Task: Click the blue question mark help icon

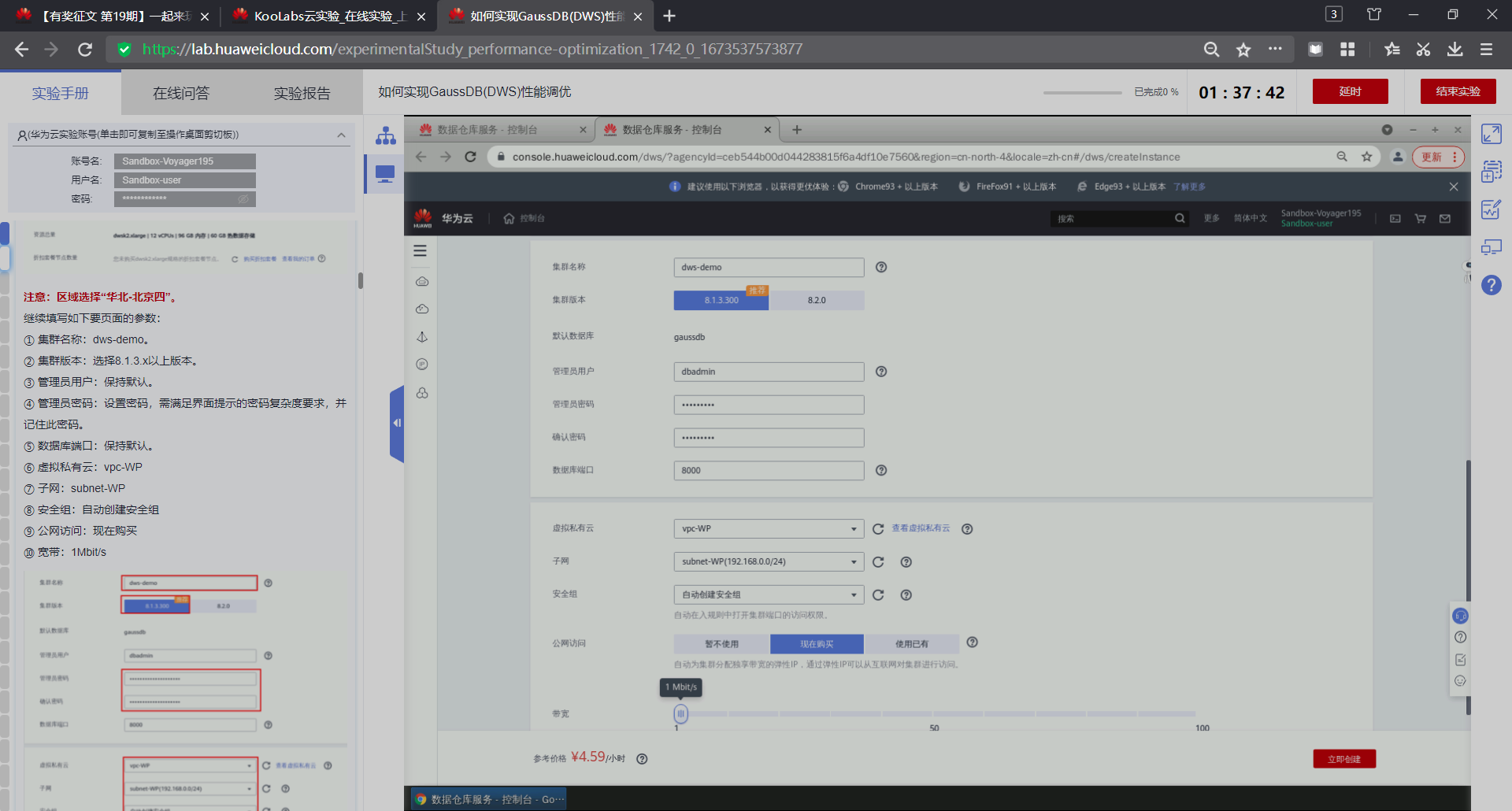Action: pyautogui.click(x=1491, y=285)
